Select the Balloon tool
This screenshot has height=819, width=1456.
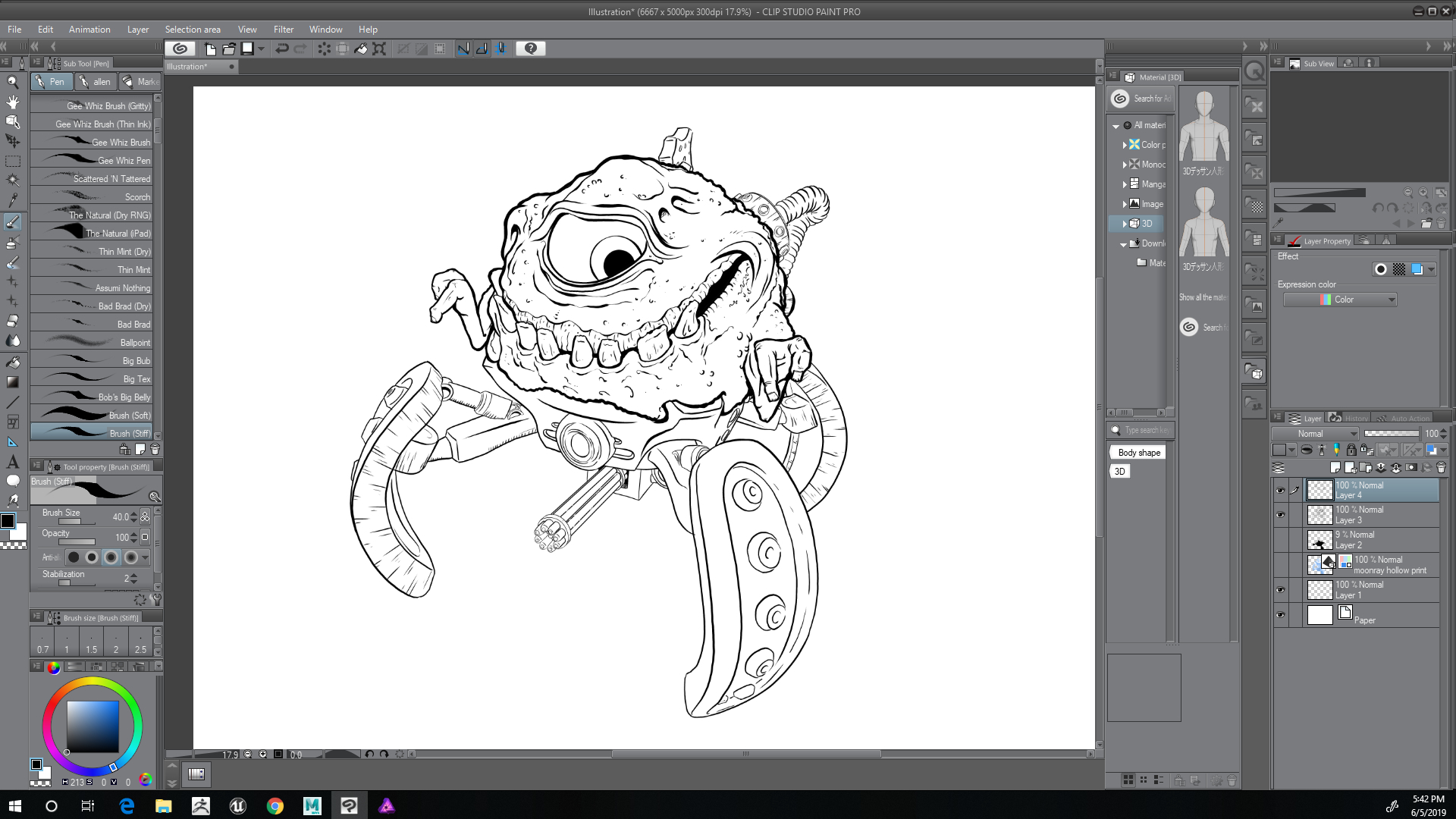click(x=13, y=481)
